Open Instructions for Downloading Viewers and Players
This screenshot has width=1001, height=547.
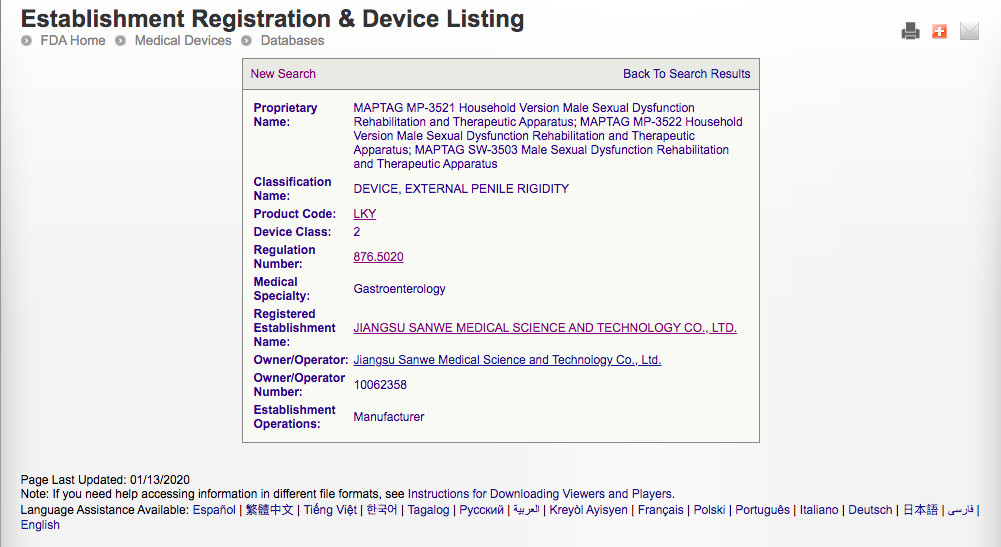point(540,494)
